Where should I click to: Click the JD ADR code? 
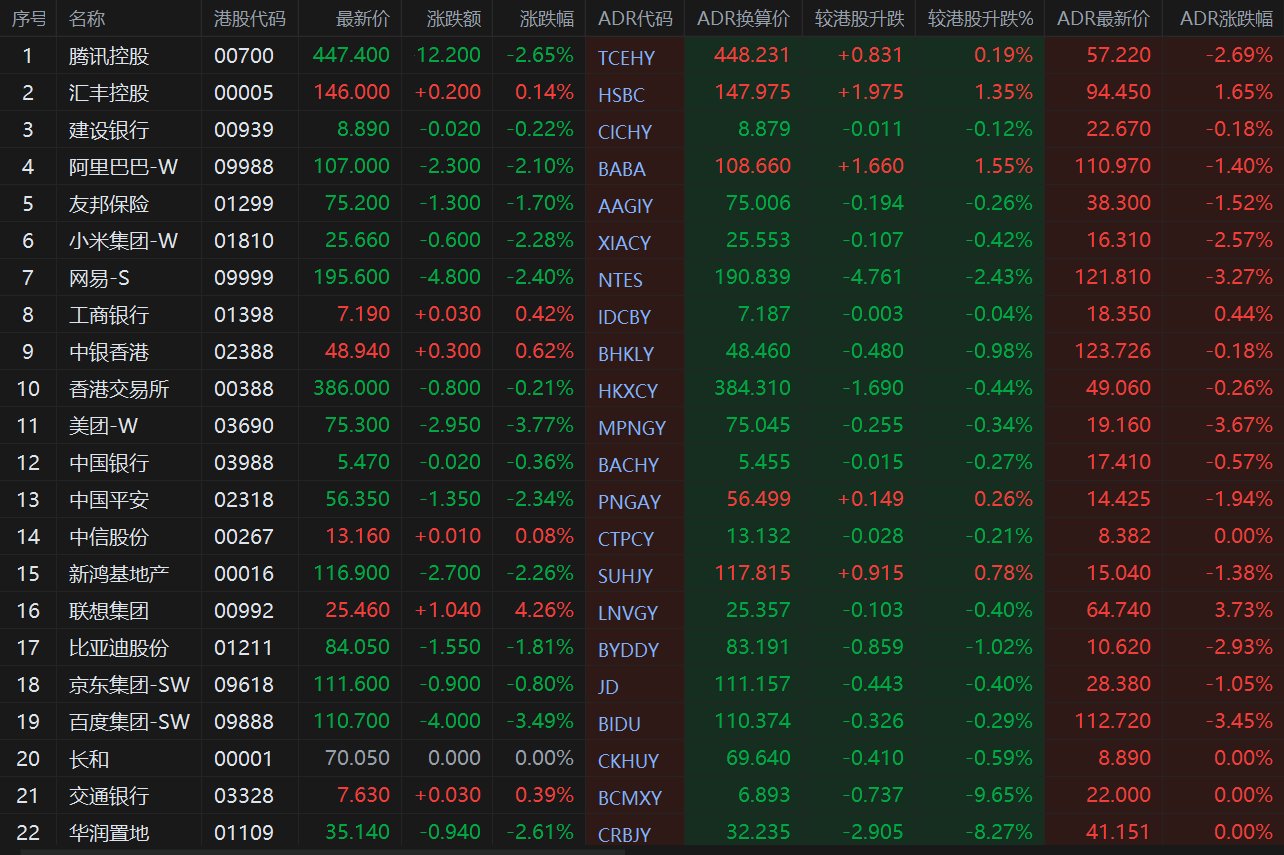coord(608,687)
